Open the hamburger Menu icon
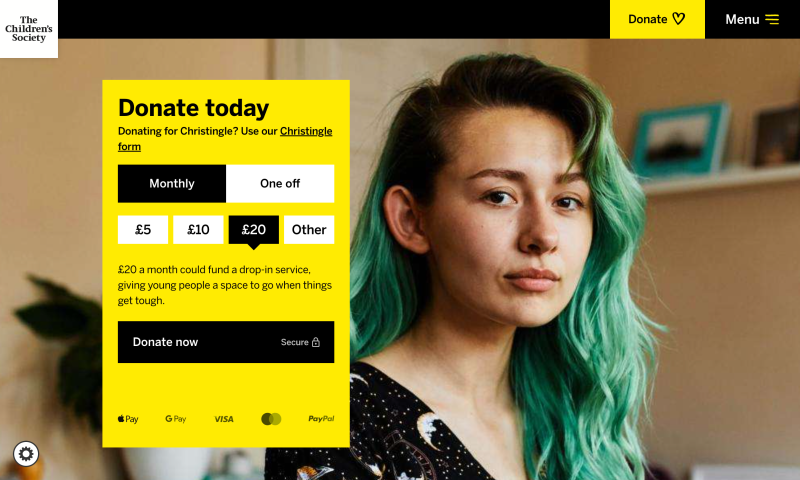This screenshot has width=800, height=480. (x=772, y=19)
